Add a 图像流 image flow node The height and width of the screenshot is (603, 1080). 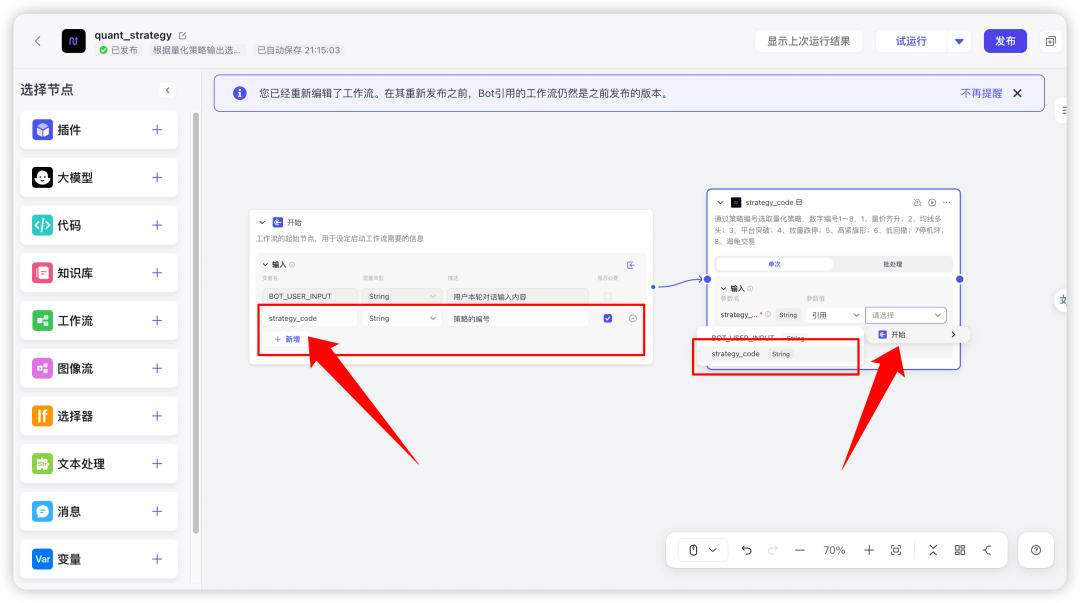click(157, 368)
